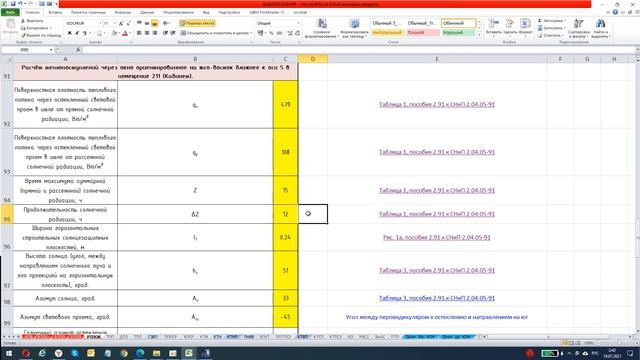Viewport: 640px width, 360px height.
Task: Align text to middle of cell
Action: pyautogui.click(x=147, y=23)
